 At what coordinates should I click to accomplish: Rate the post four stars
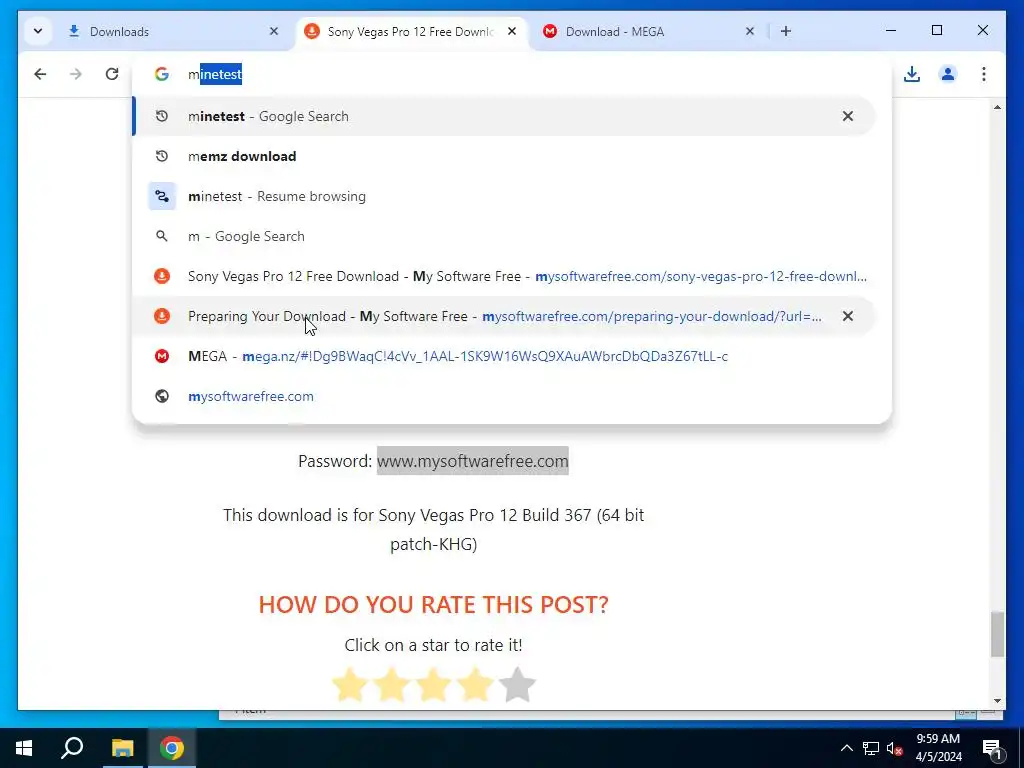[475, 684]
